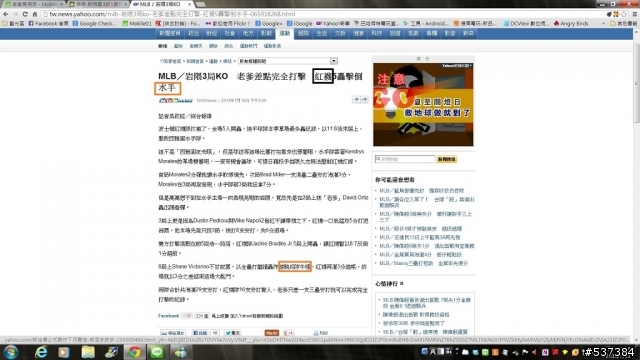640x360 pixels.
Task: Click the next article arrow button
Action: [364, 100]
